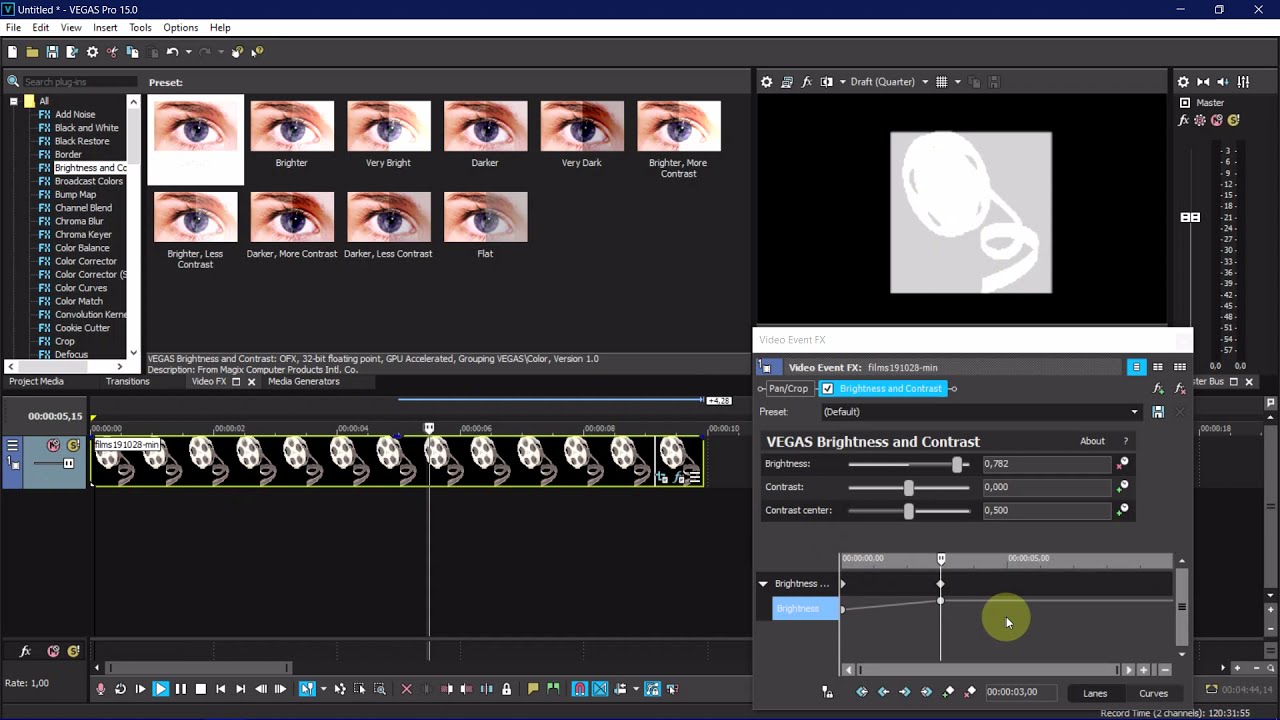Open the Options menu
The width and height of the screenshot is (1280, 720).
point(181,27)
